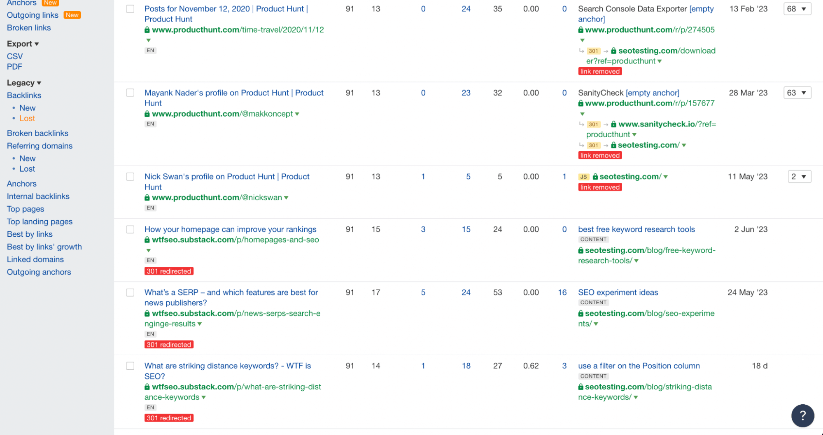Viewport: 823px width, 435px height.
Task: Click the EN language tag under makkoncept URL
Action: pos(150,124)
